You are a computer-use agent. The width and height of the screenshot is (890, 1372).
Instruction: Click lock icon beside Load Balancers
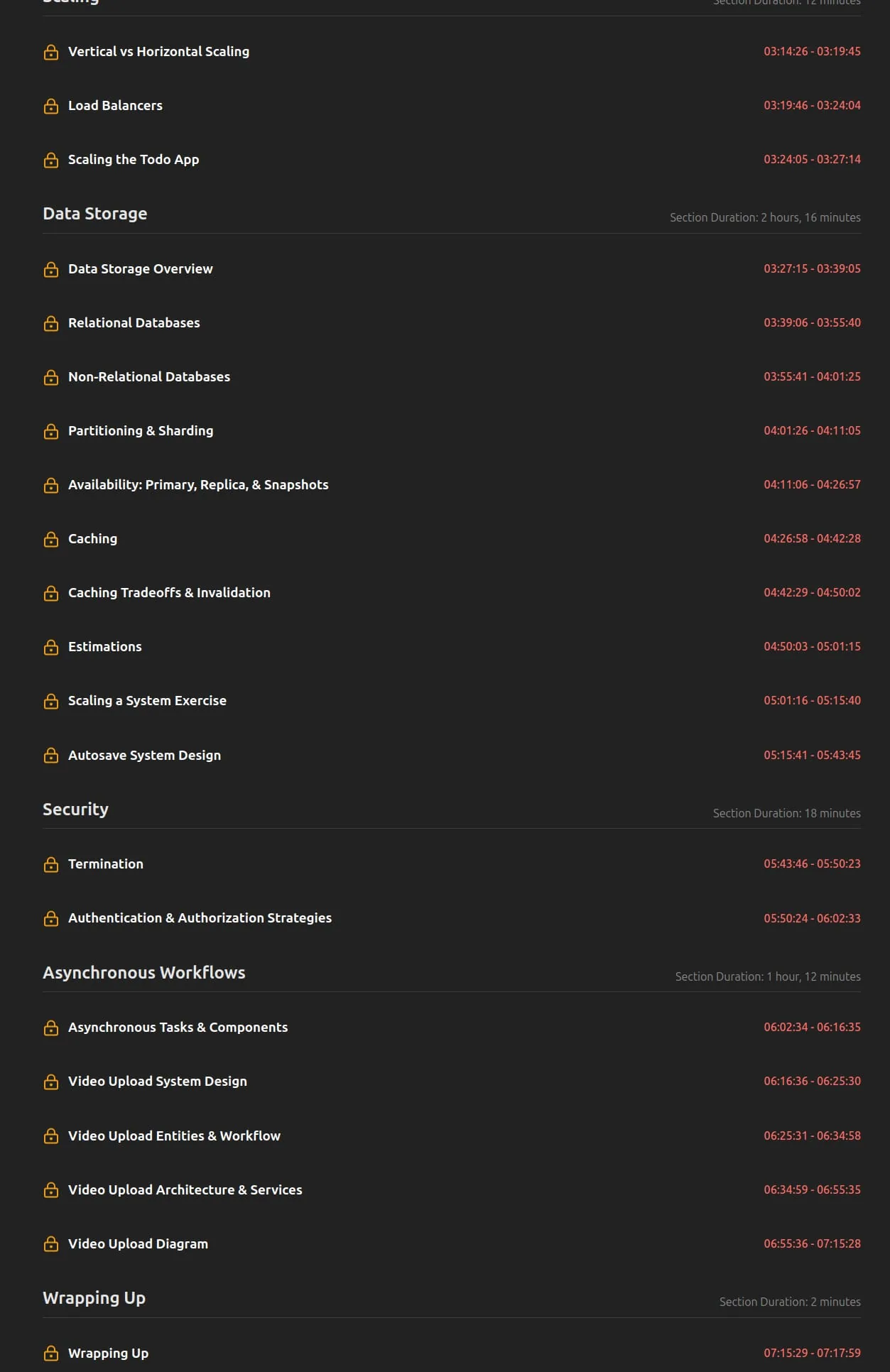(x=51, y=106)
